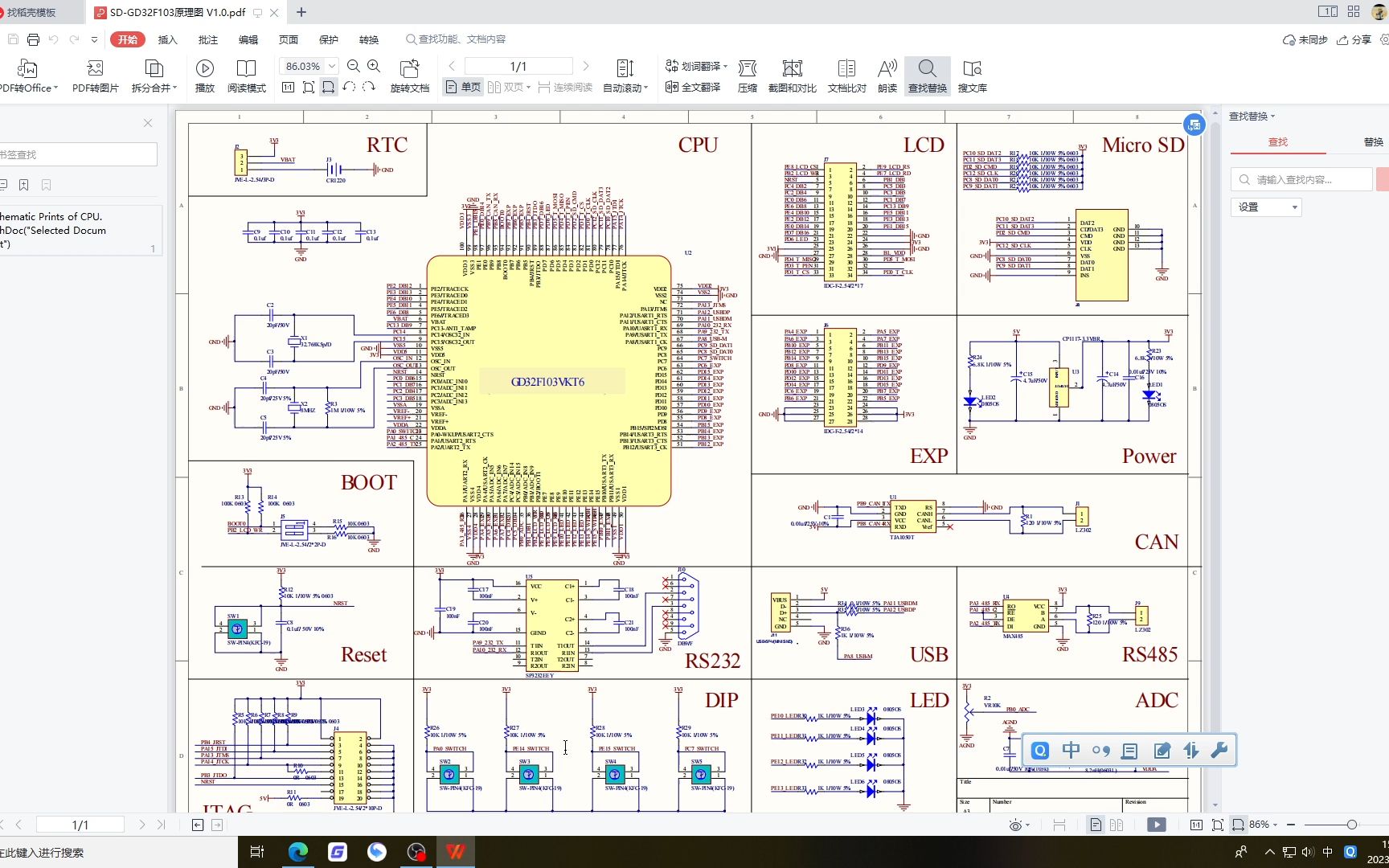Close the bookmark sidebar panel

pos(148,123)
